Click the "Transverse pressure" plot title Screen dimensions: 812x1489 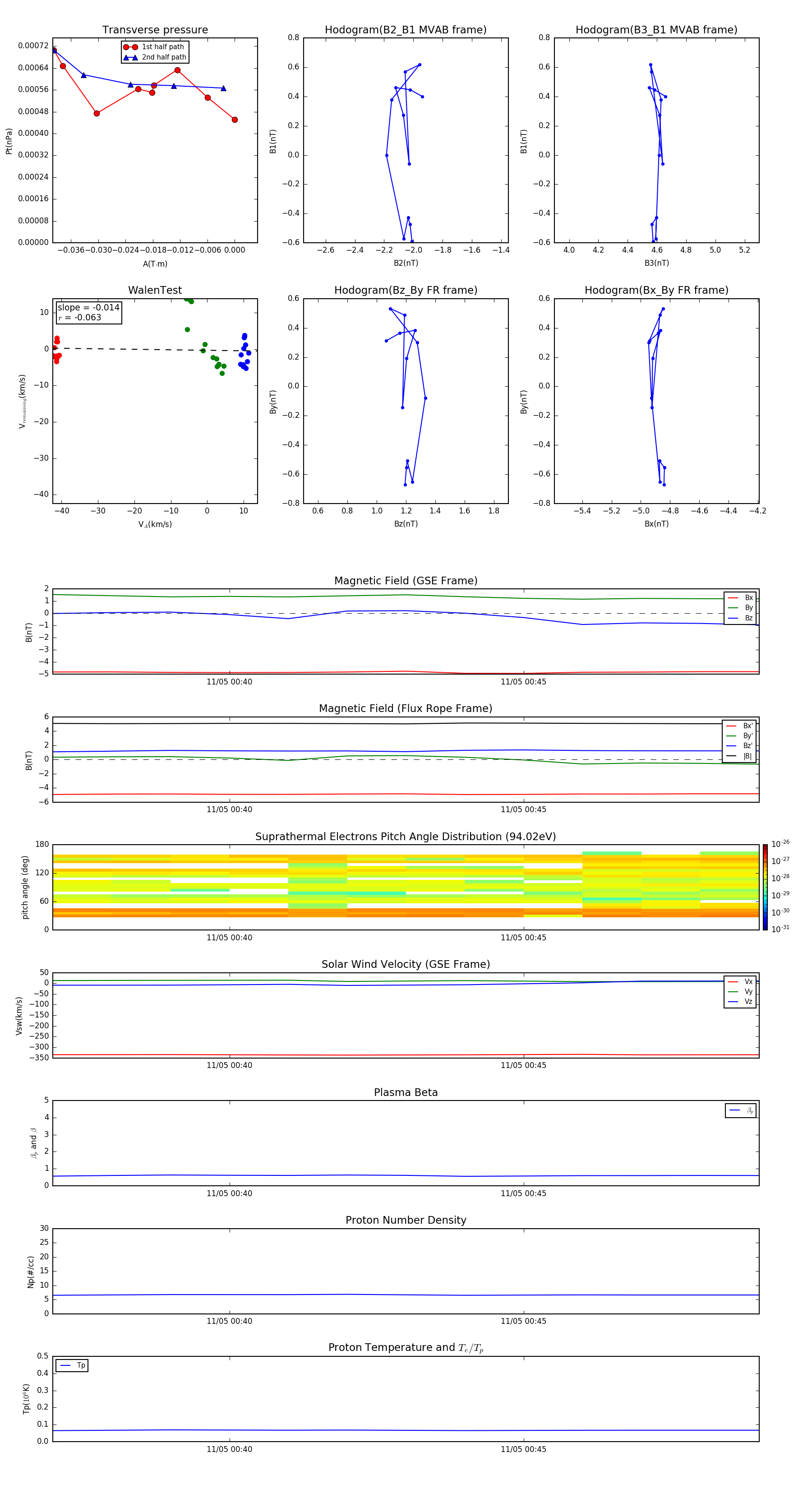coord(155,30)
